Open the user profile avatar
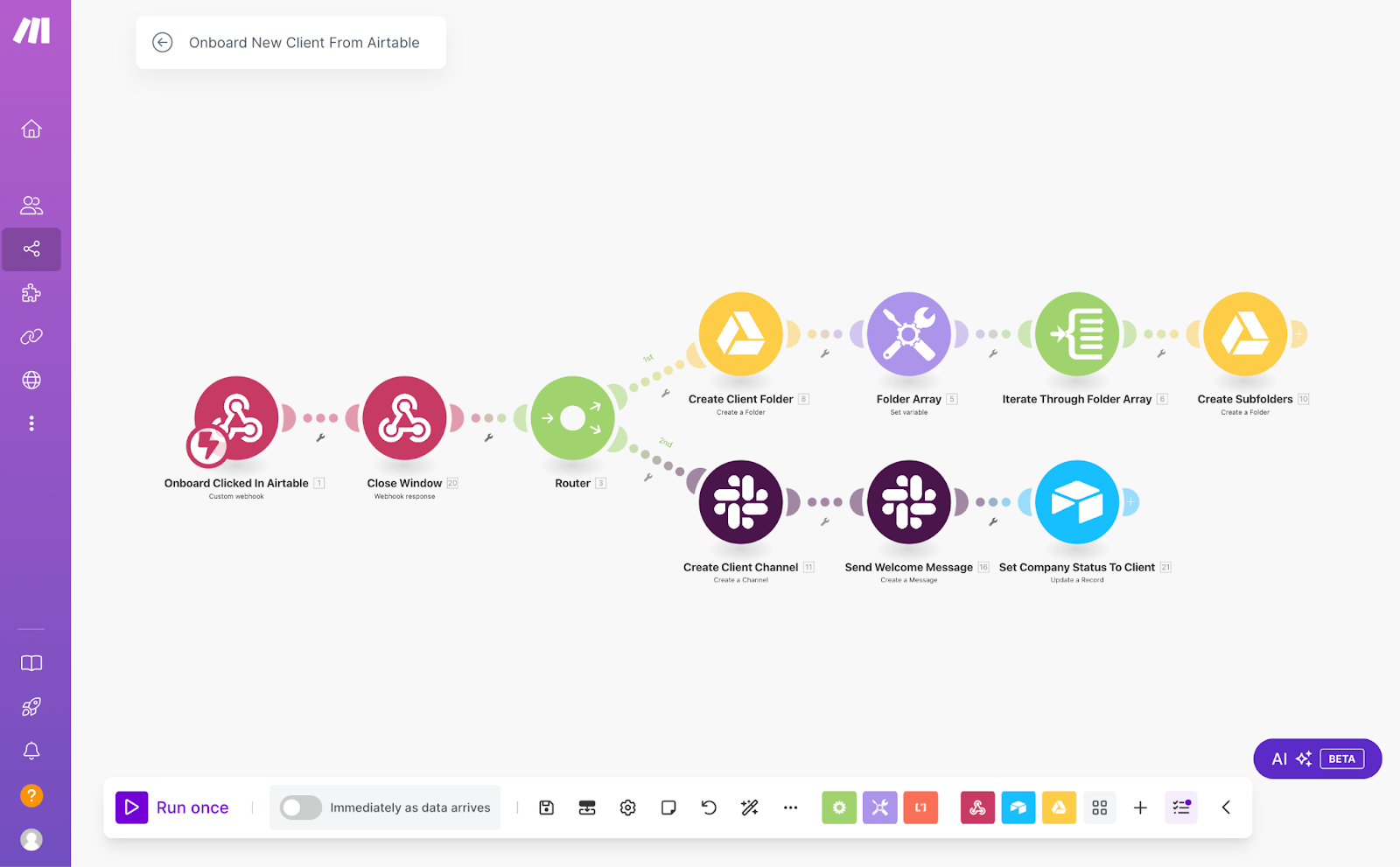 click(x=31, y=840)
